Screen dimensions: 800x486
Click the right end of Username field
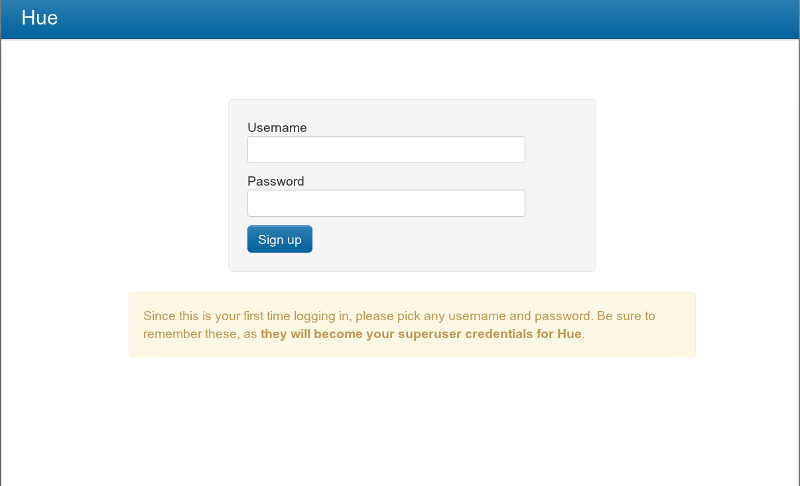515,150
